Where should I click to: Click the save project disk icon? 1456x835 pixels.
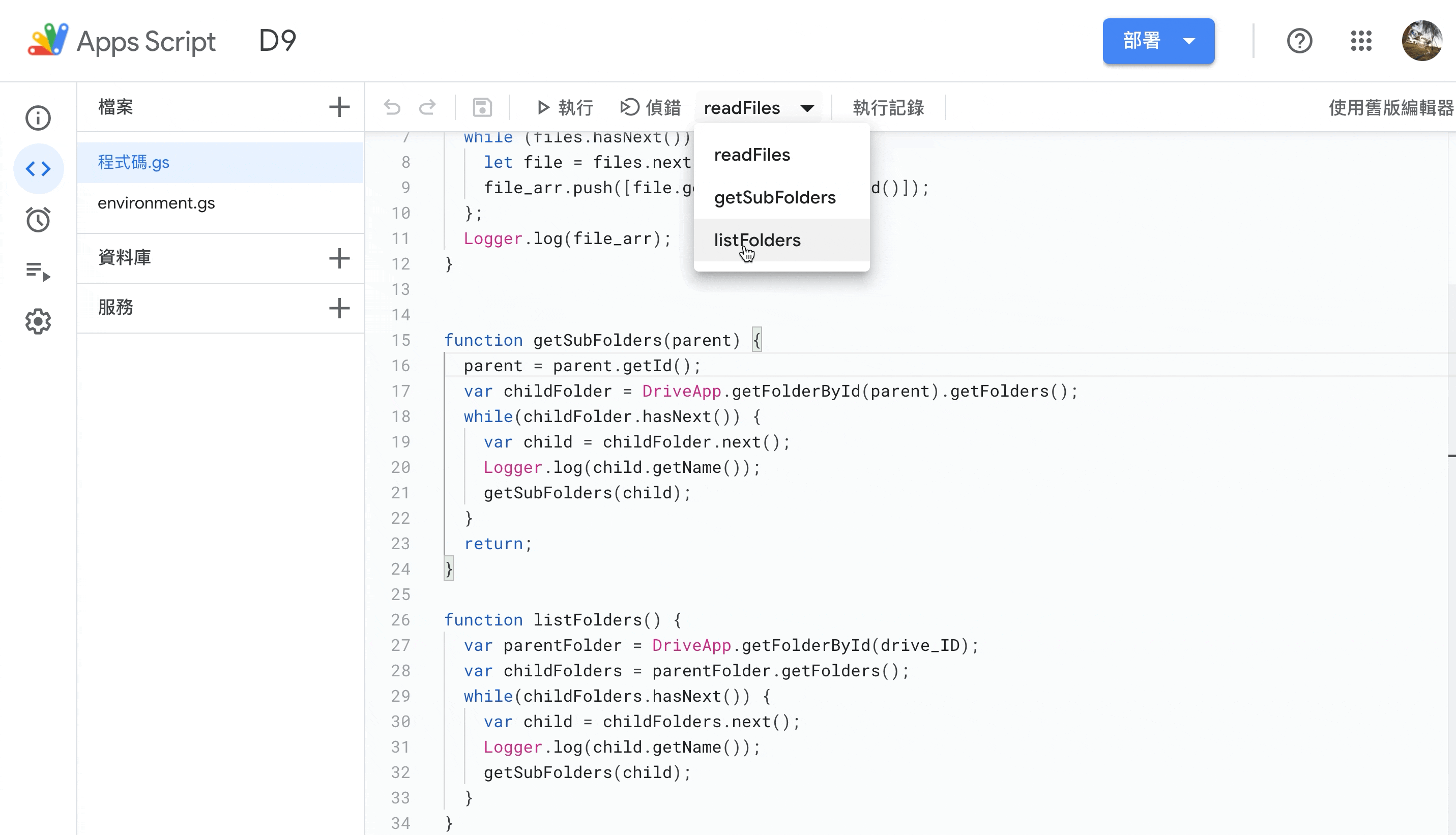[x=482, y=107]
